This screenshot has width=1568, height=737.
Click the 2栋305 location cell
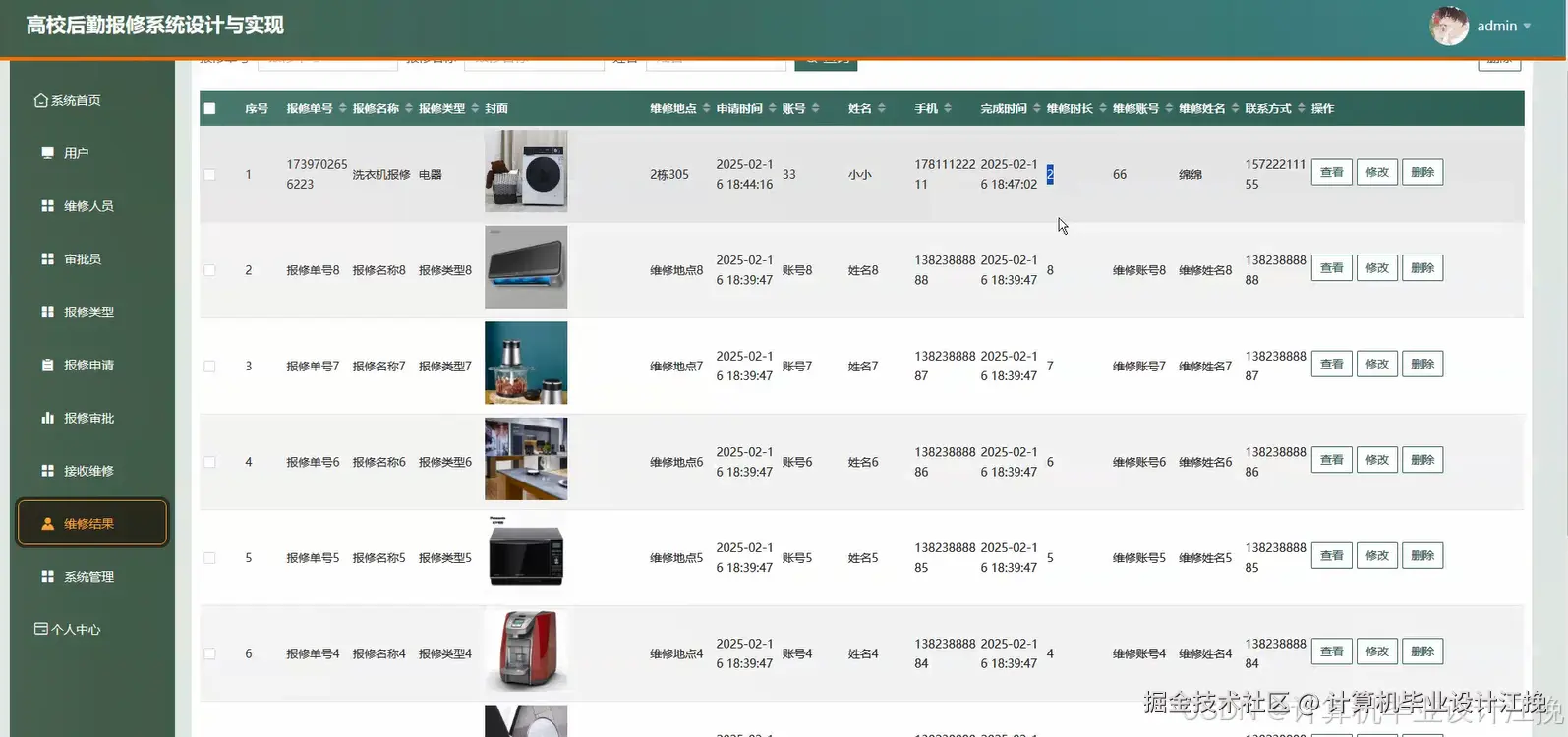click(x=669, y=175)
